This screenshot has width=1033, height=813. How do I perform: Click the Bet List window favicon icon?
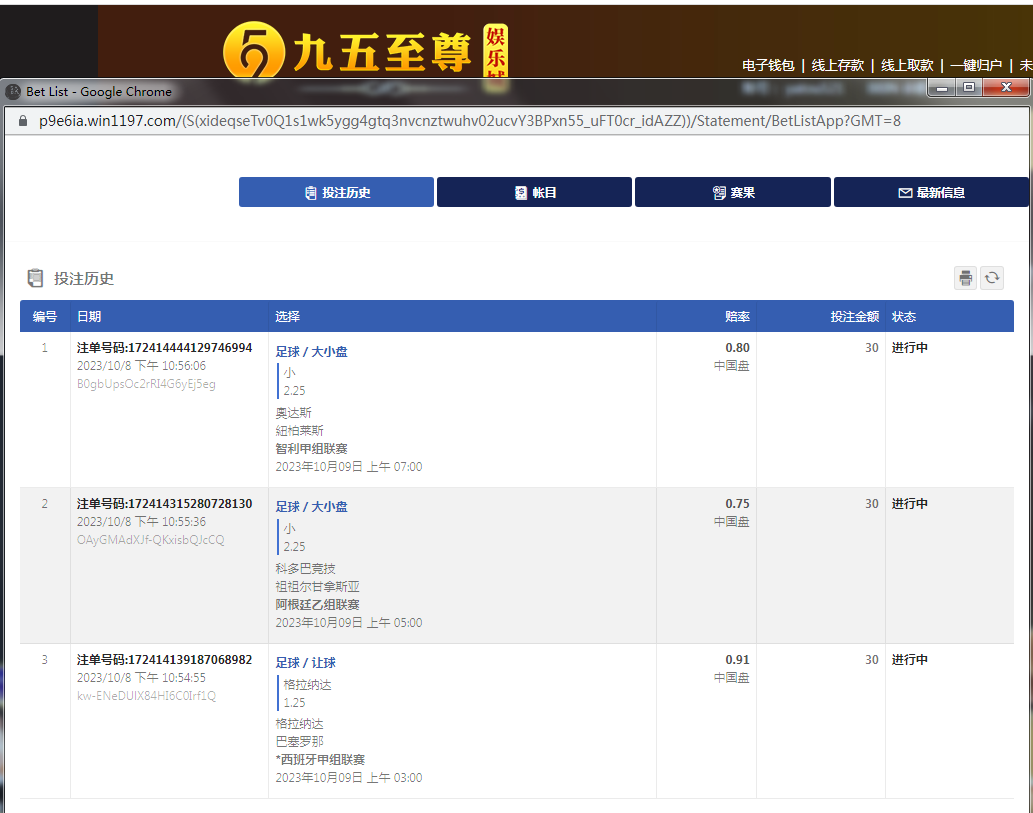pyautogui.click(x=14, y=91)
